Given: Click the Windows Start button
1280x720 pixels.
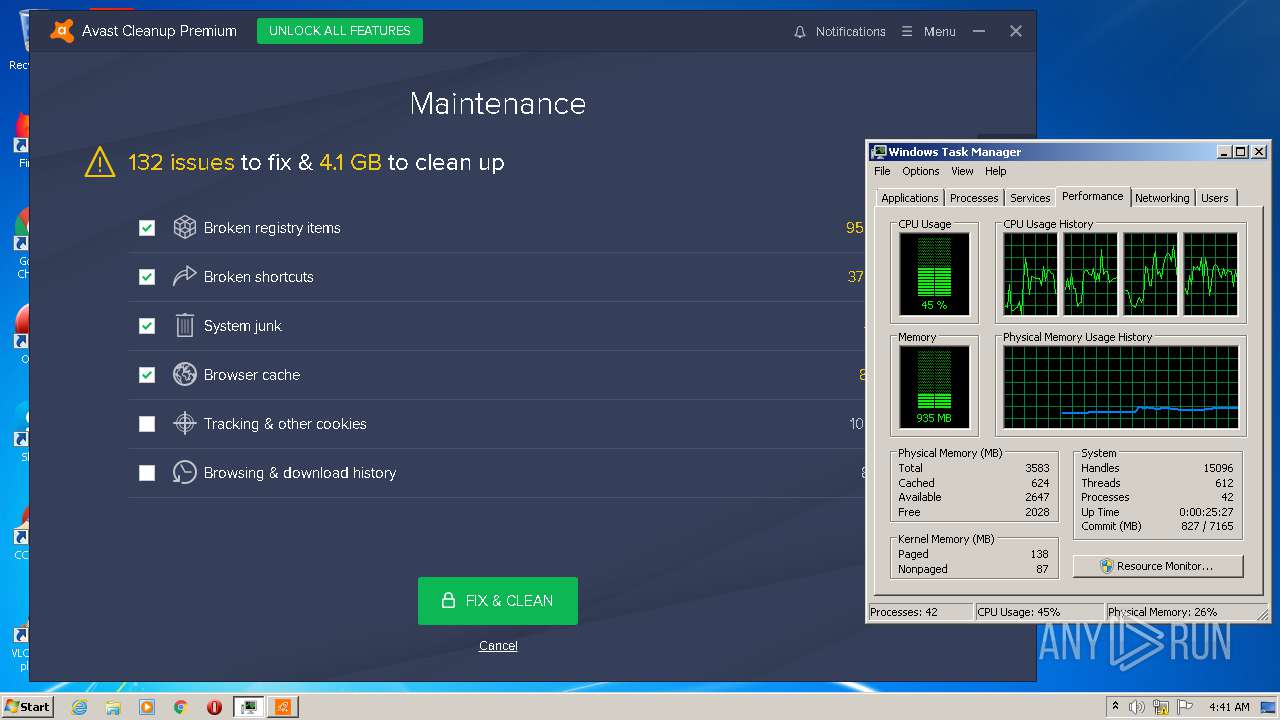Looking at the screenshot, I should point(27,707).
